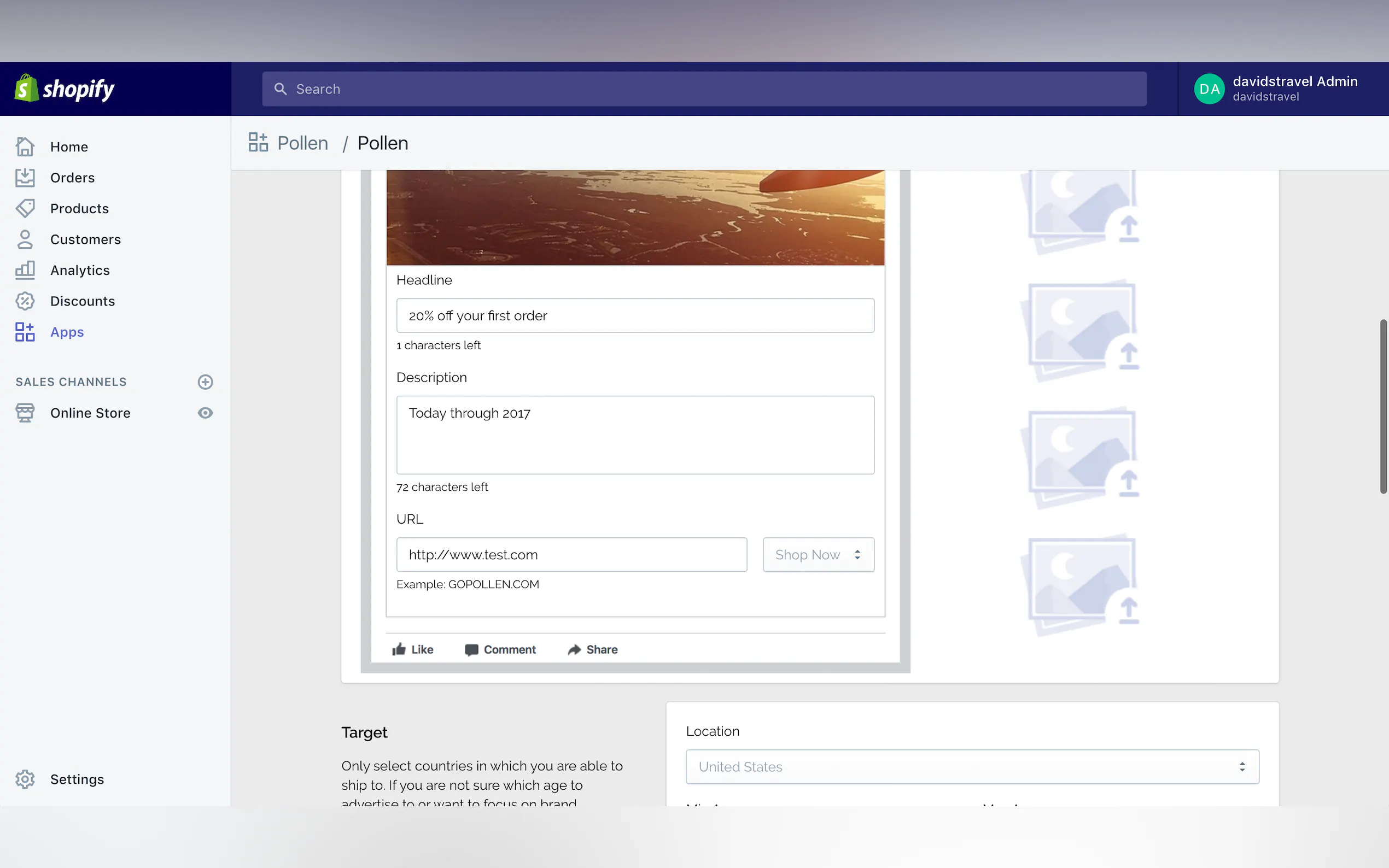
Task: Click the bottom image upload placeholder
Action: pos(1081,585)
